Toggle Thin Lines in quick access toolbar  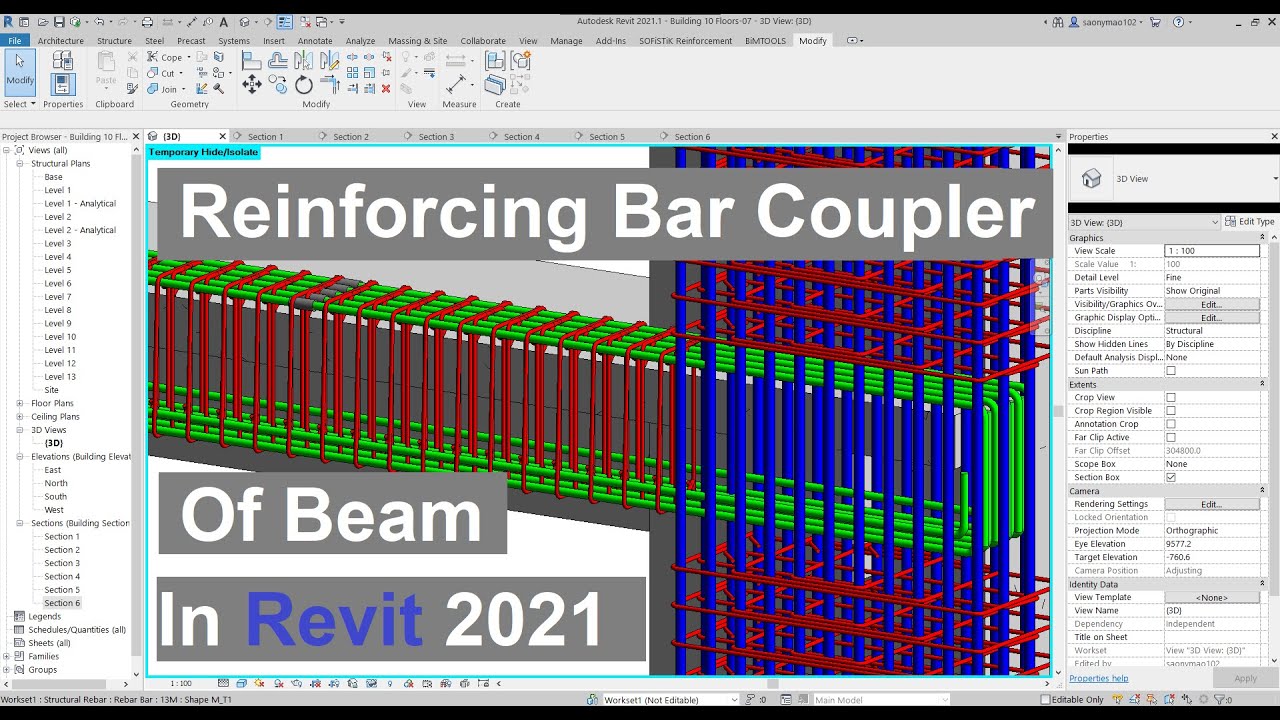(285, 21)
